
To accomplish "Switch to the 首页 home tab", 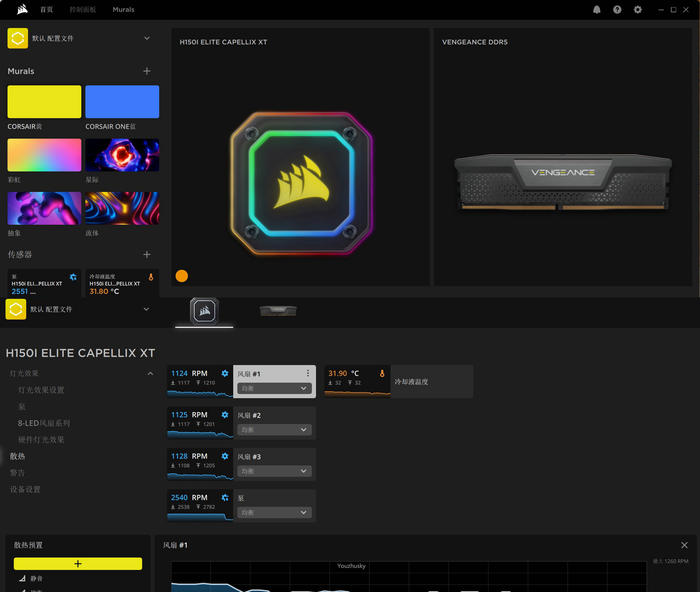I will (x=46, y=9).
